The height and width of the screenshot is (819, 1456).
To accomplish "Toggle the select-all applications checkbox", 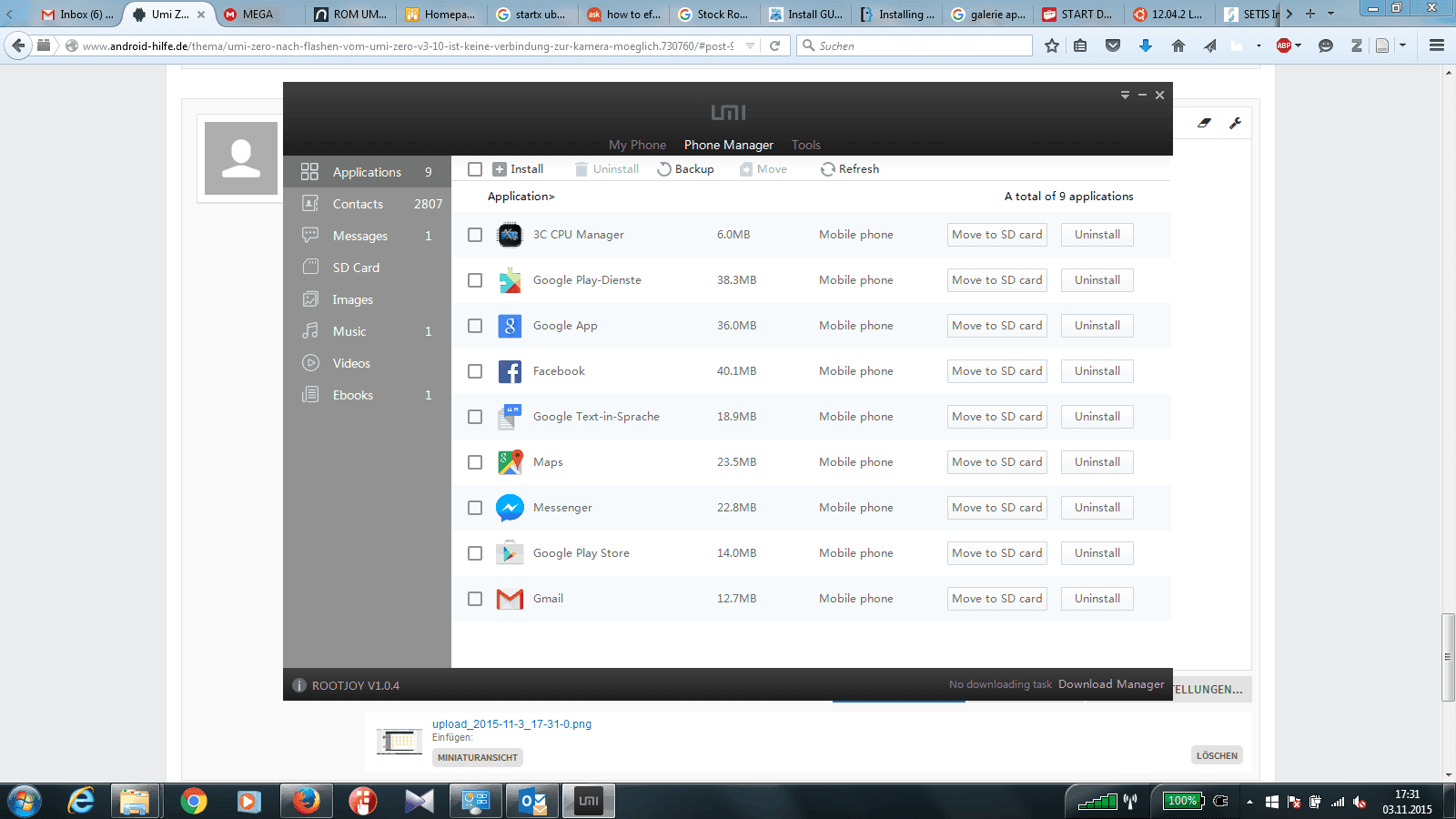I will 474,169.
